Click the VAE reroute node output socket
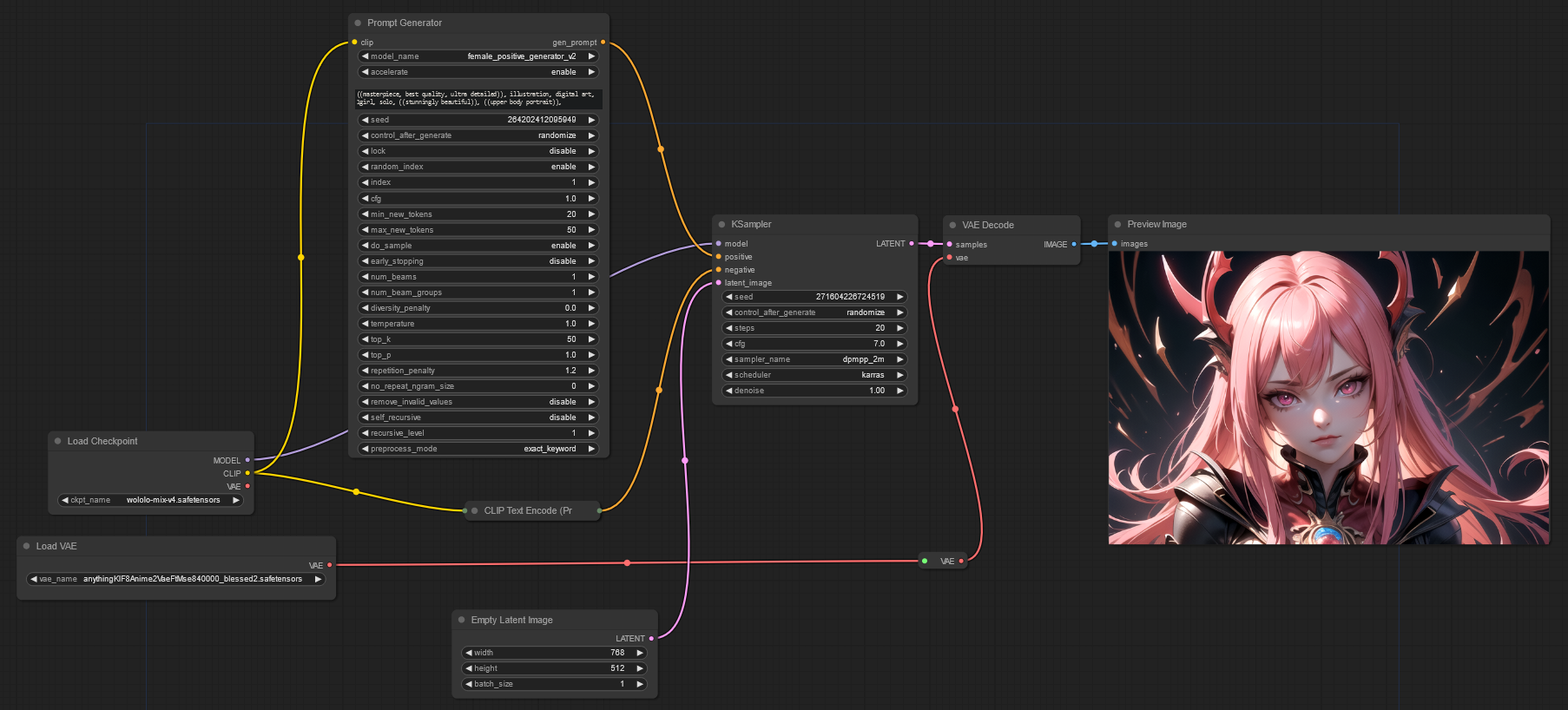Image resolution: width=1568 pixels, height=710 pixels. (x=961, y=561)
